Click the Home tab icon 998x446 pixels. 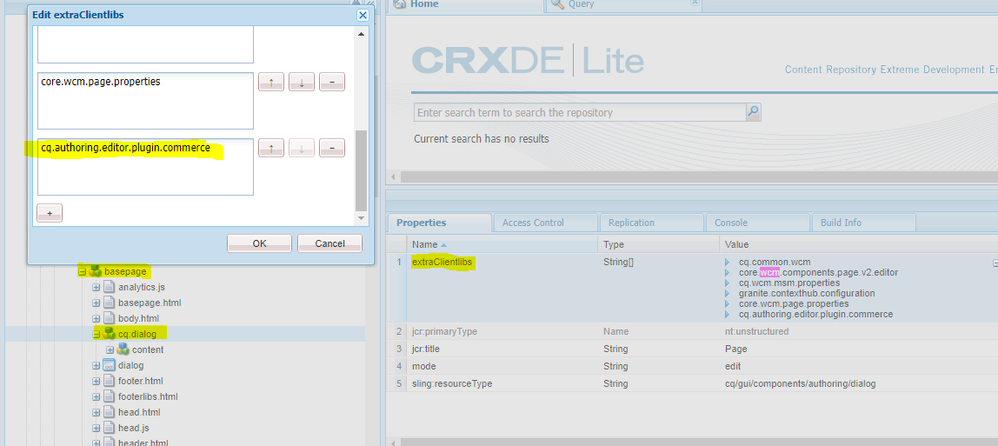(400, 4)
